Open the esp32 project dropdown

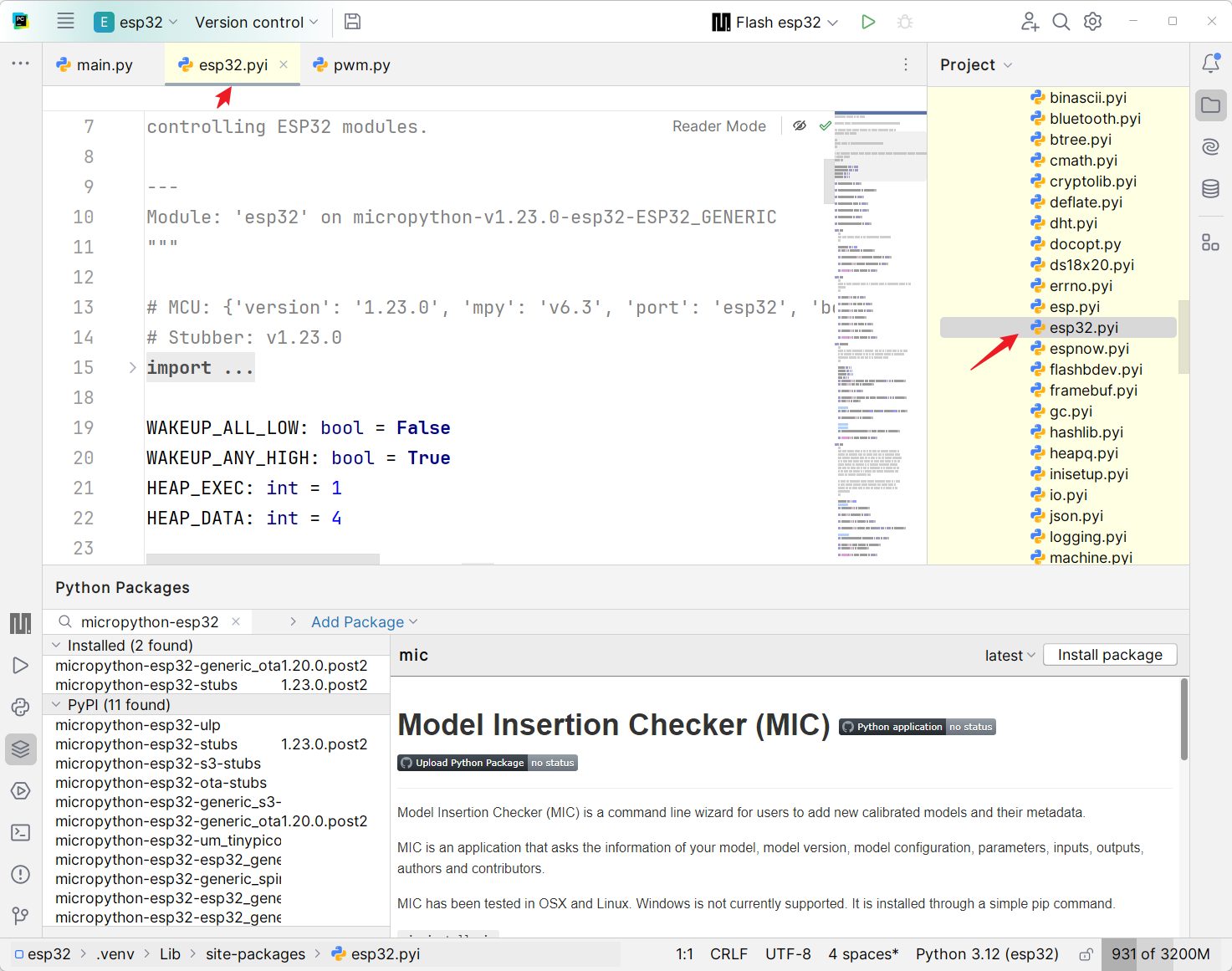(136, 22)
